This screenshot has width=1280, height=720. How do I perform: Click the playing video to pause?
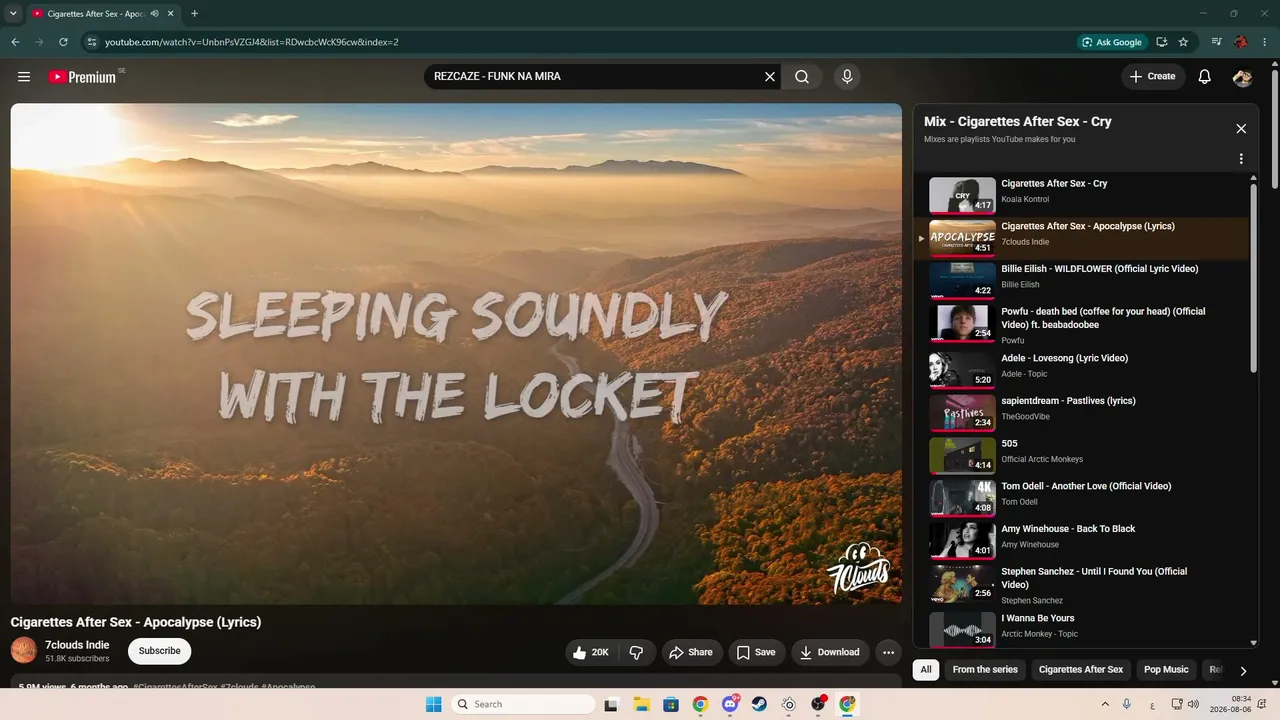456,354
